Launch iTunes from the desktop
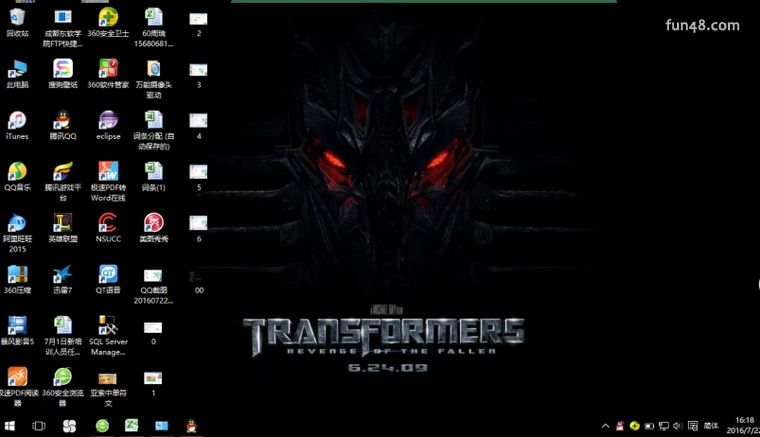760x437 pixels. pos(17,120)
